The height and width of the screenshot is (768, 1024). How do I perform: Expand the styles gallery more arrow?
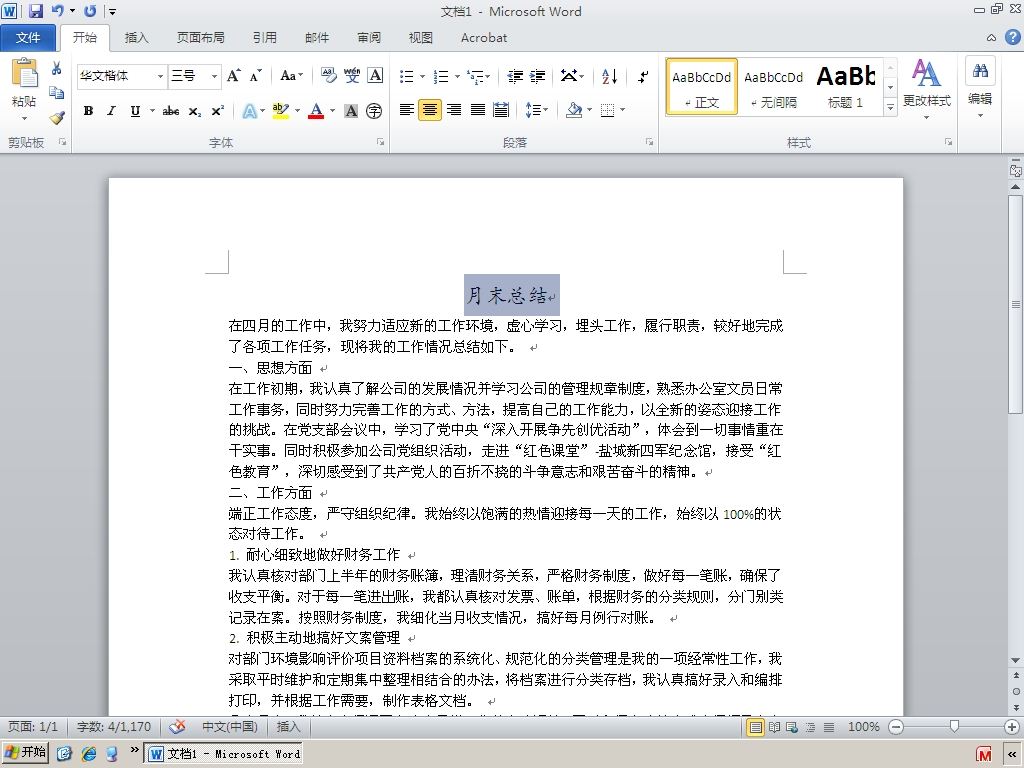pos(890,108)
